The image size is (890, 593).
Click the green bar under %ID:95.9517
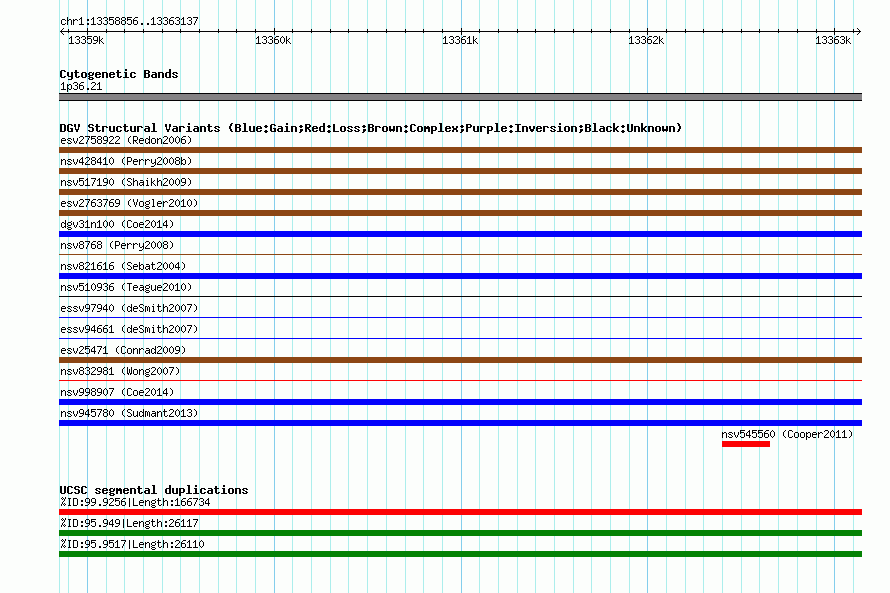pyautogui.click(x=460, y=554)
